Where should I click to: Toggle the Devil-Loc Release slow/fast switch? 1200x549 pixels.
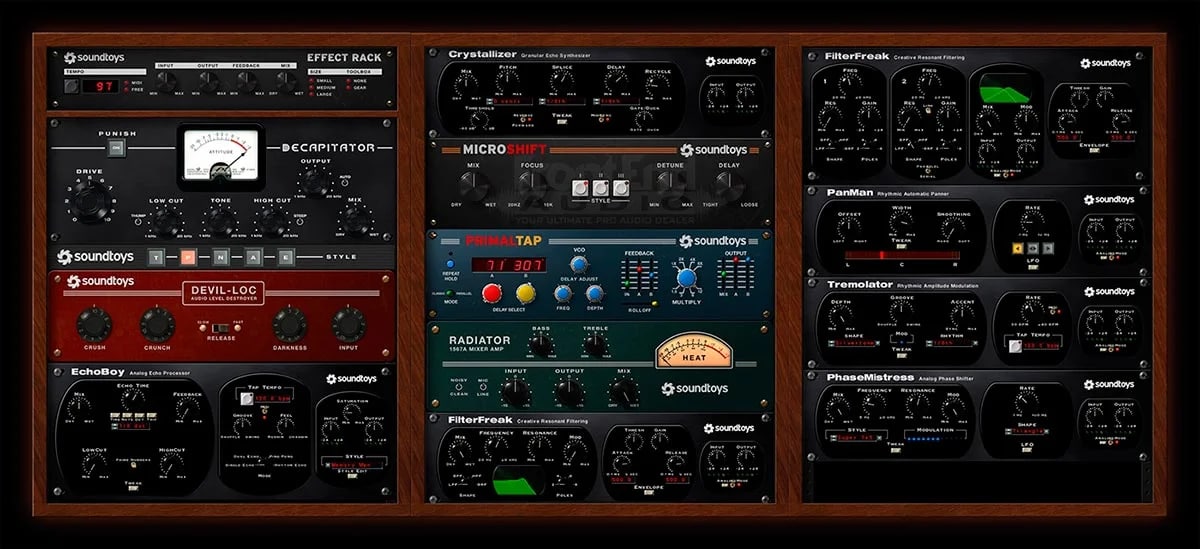(219, 329)
